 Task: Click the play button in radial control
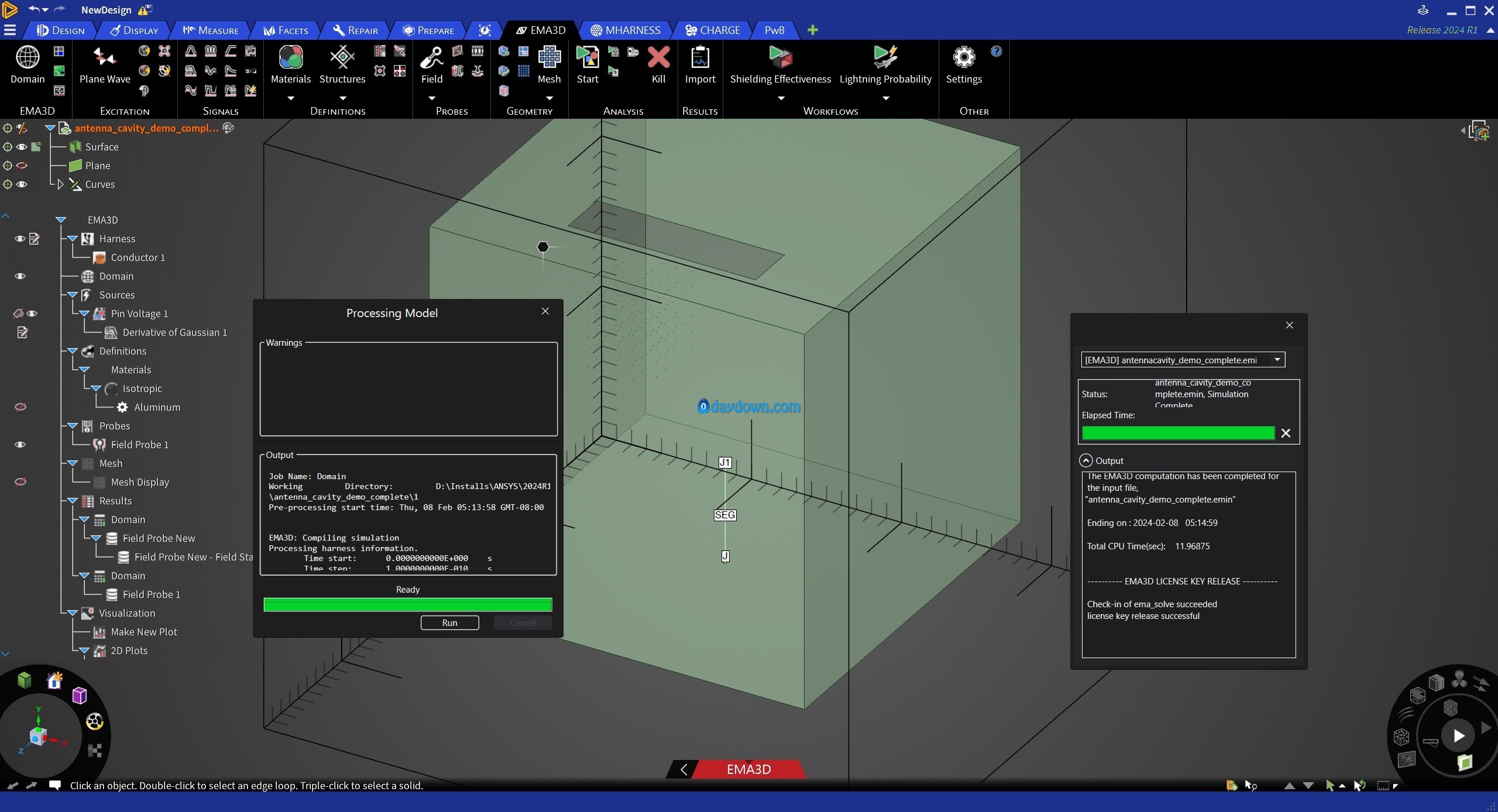1459,736
